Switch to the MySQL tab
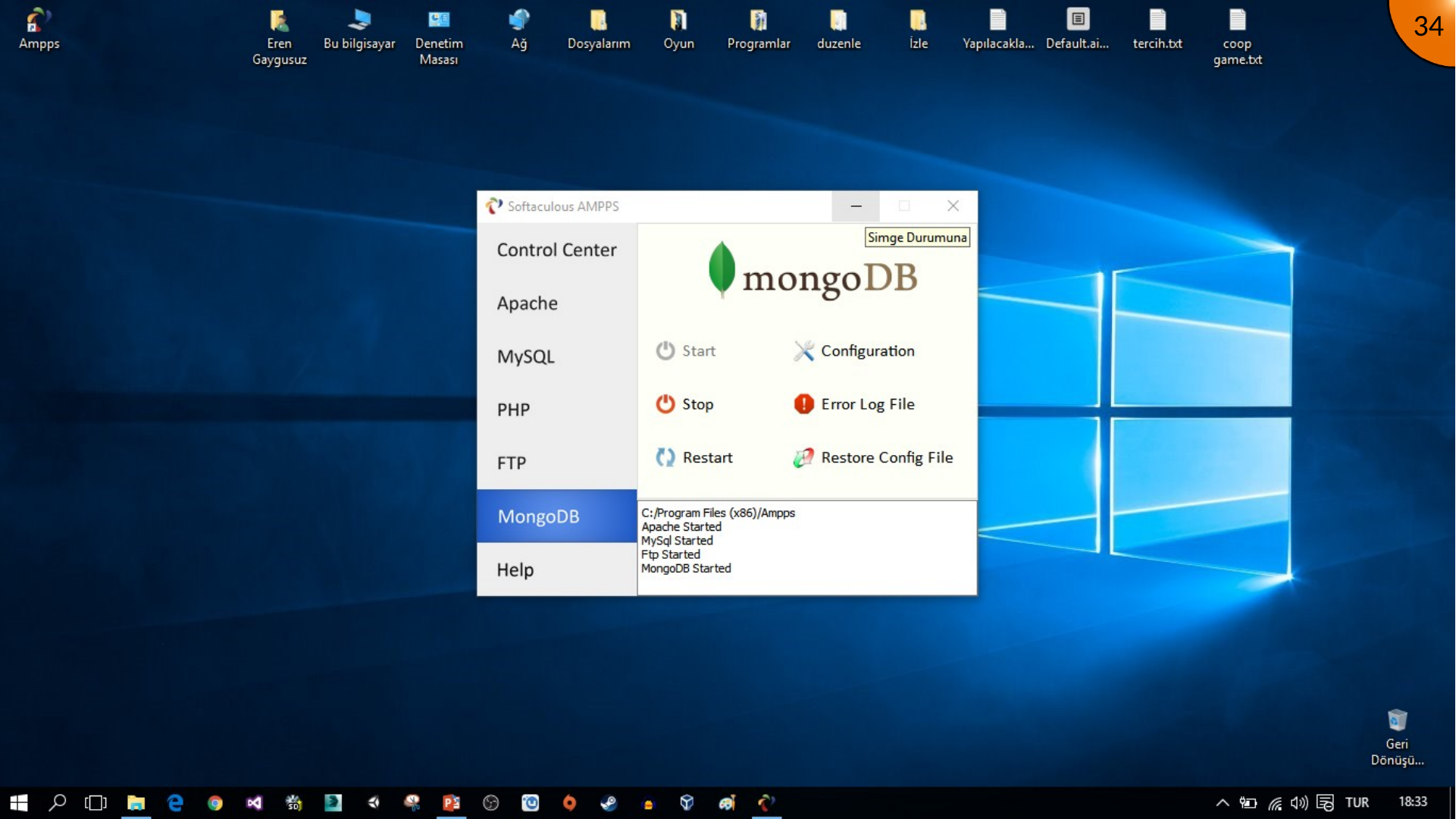1456x819 pixels. coord(557,356)
